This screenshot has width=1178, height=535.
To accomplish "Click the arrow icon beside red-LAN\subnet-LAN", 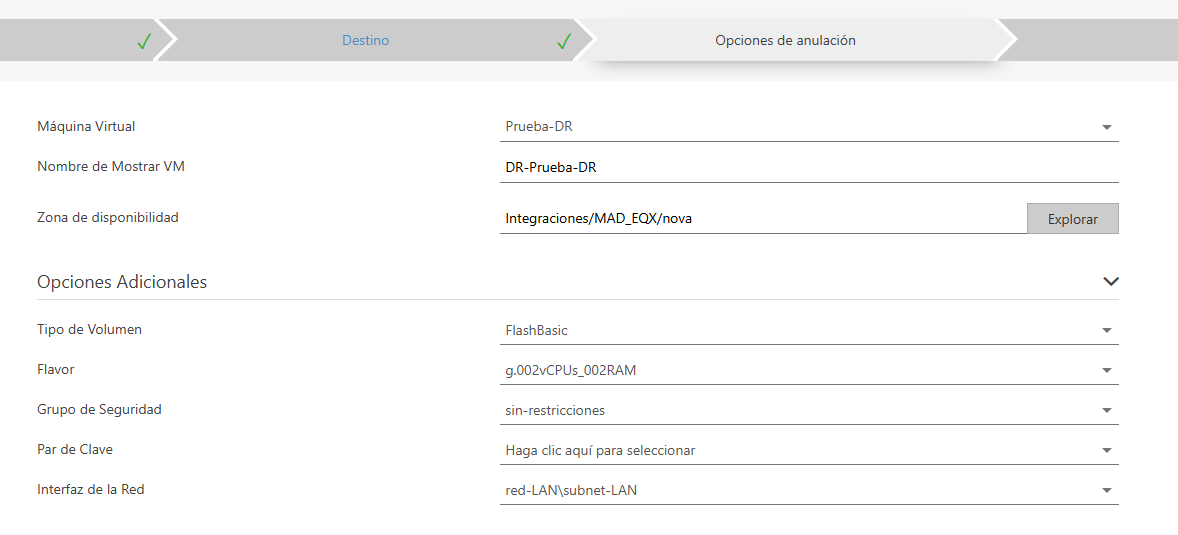I will (1107, 491).
